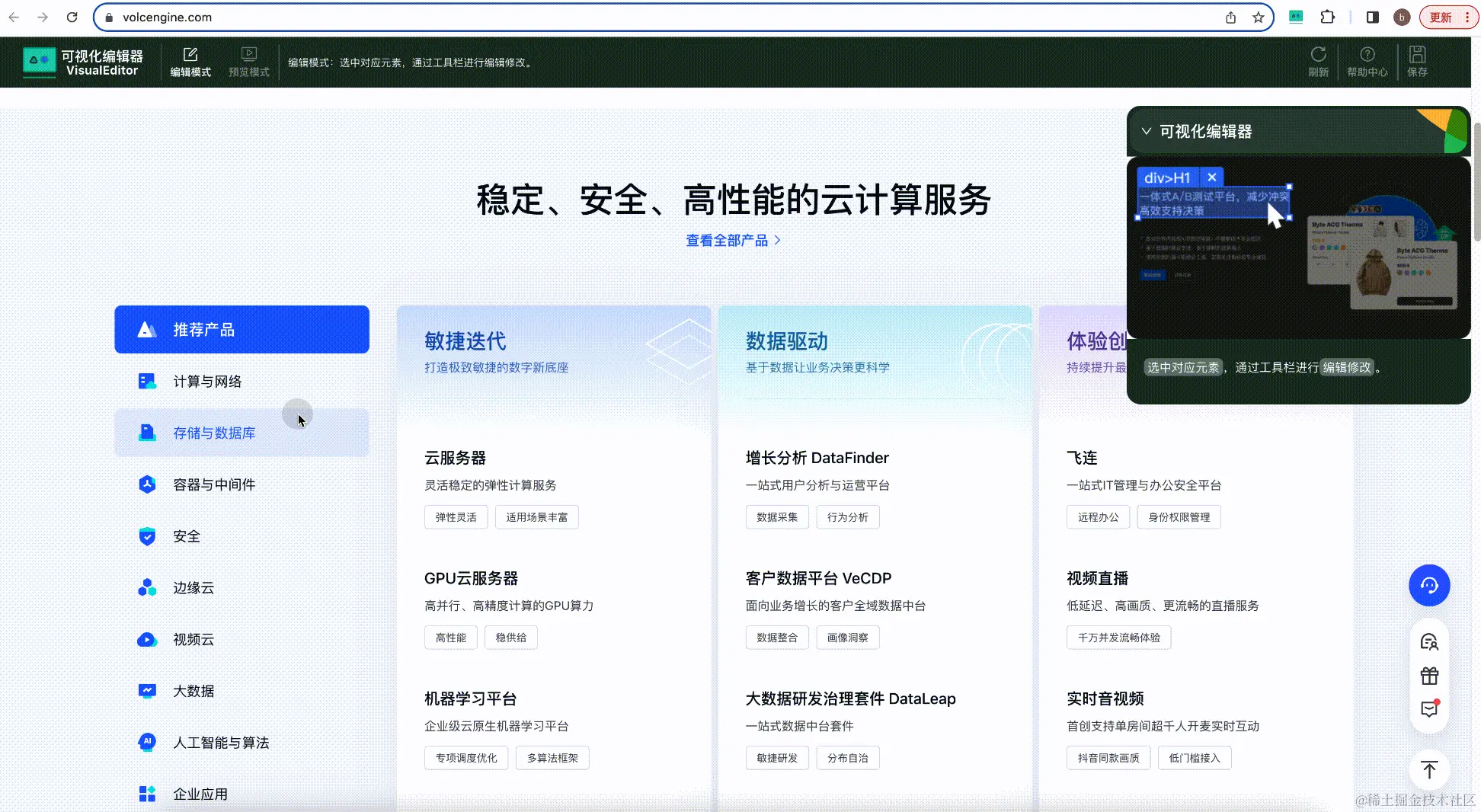Click the 远程办公 tag
Image resolution: width=1481 pixels, height=812 pixels.
click(1098, 517)
